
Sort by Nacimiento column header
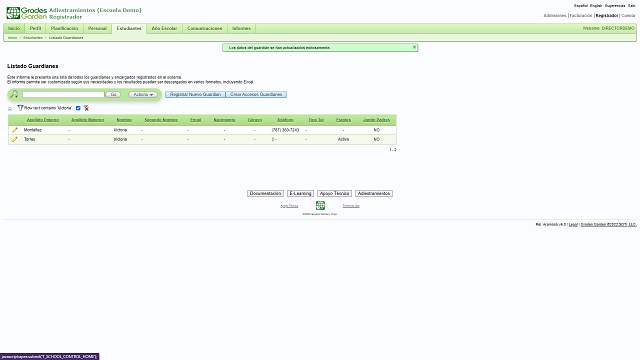pyautogui.click(x=224, y=120)
